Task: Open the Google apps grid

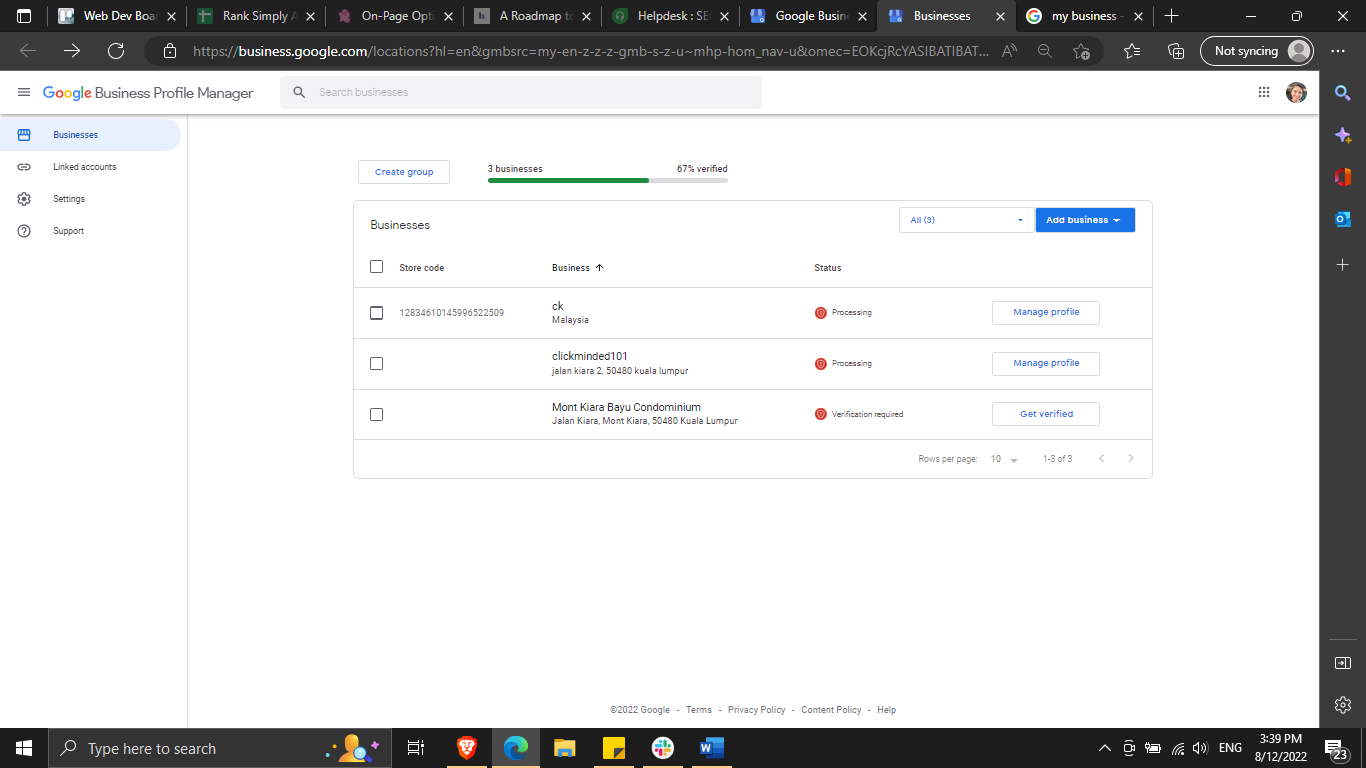Action: 1263,92
